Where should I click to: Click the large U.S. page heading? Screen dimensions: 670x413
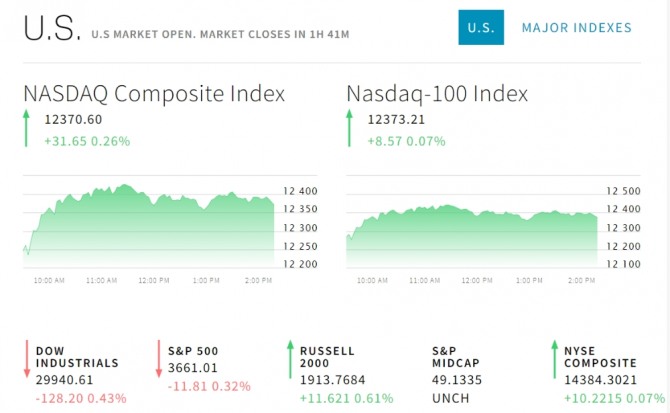tap(51, 29)
